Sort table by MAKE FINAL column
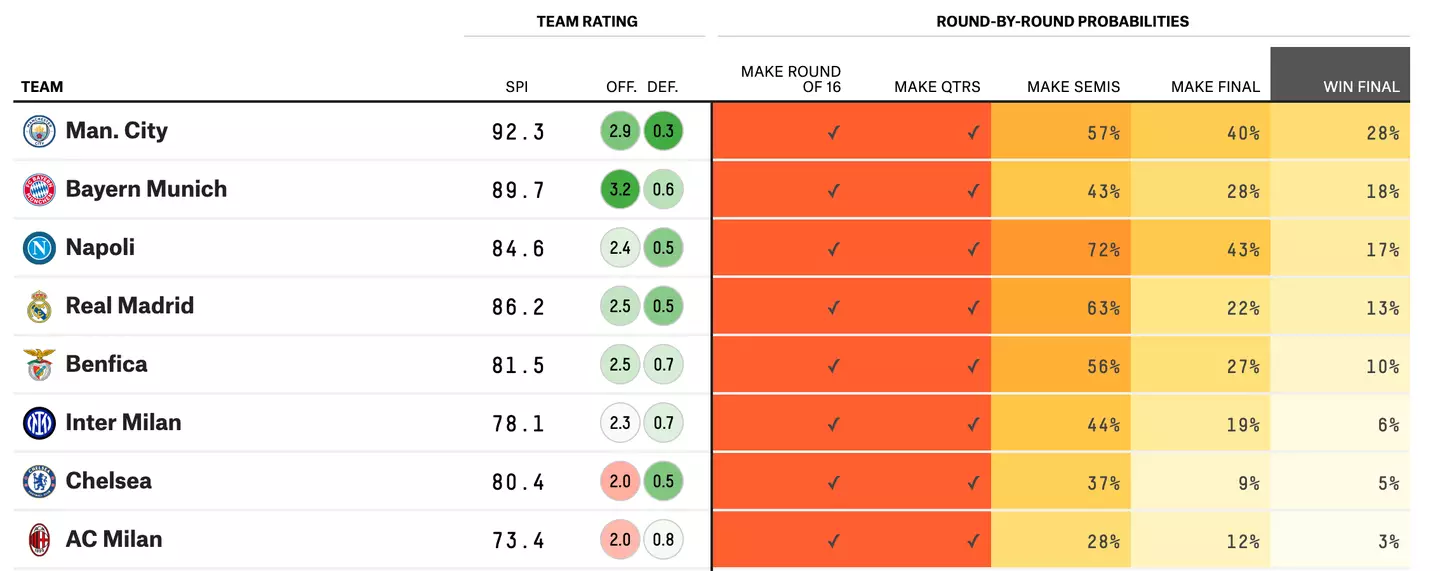The image size is (1440, 571). (x=1215, y=87)
